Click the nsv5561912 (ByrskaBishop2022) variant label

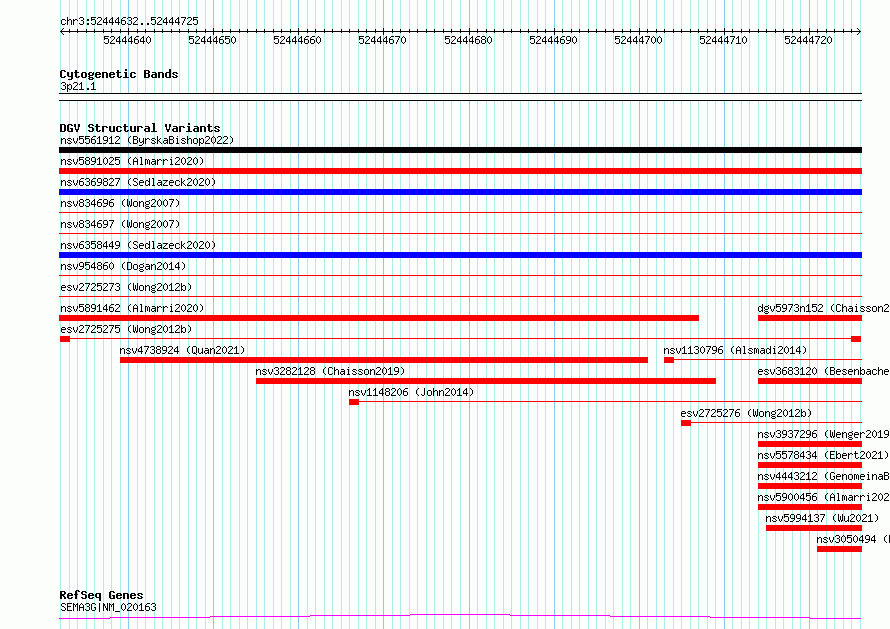147,140
